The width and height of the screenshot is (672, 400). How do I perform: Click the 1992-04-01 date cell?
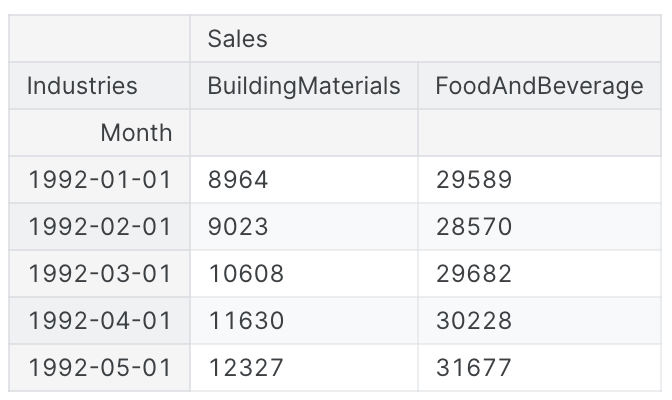100,321
